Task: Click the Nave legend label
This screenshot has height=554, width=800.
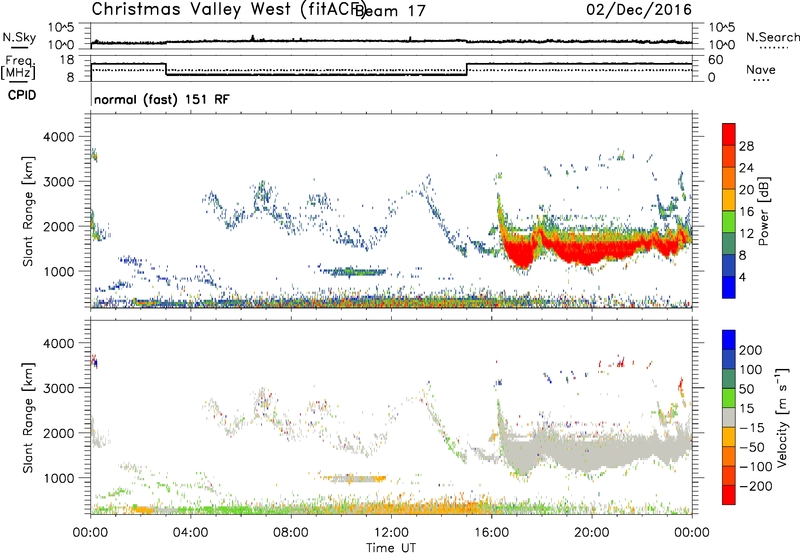Action: point(761,69)
